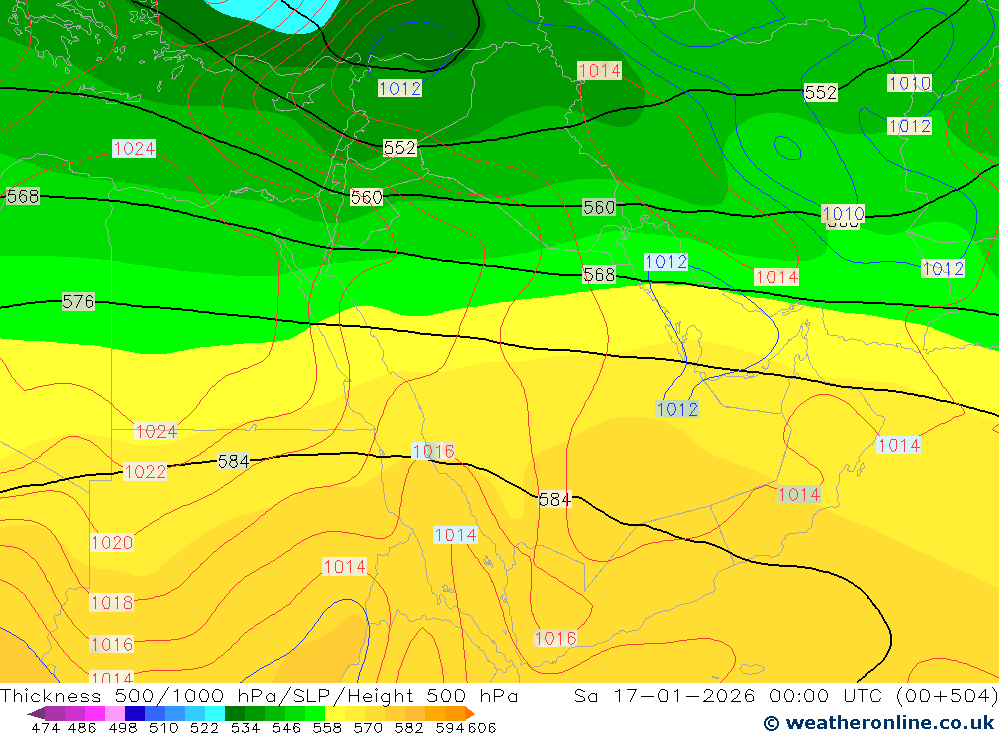Click legend value 570
1000x733 pixels.
point(367,727)
